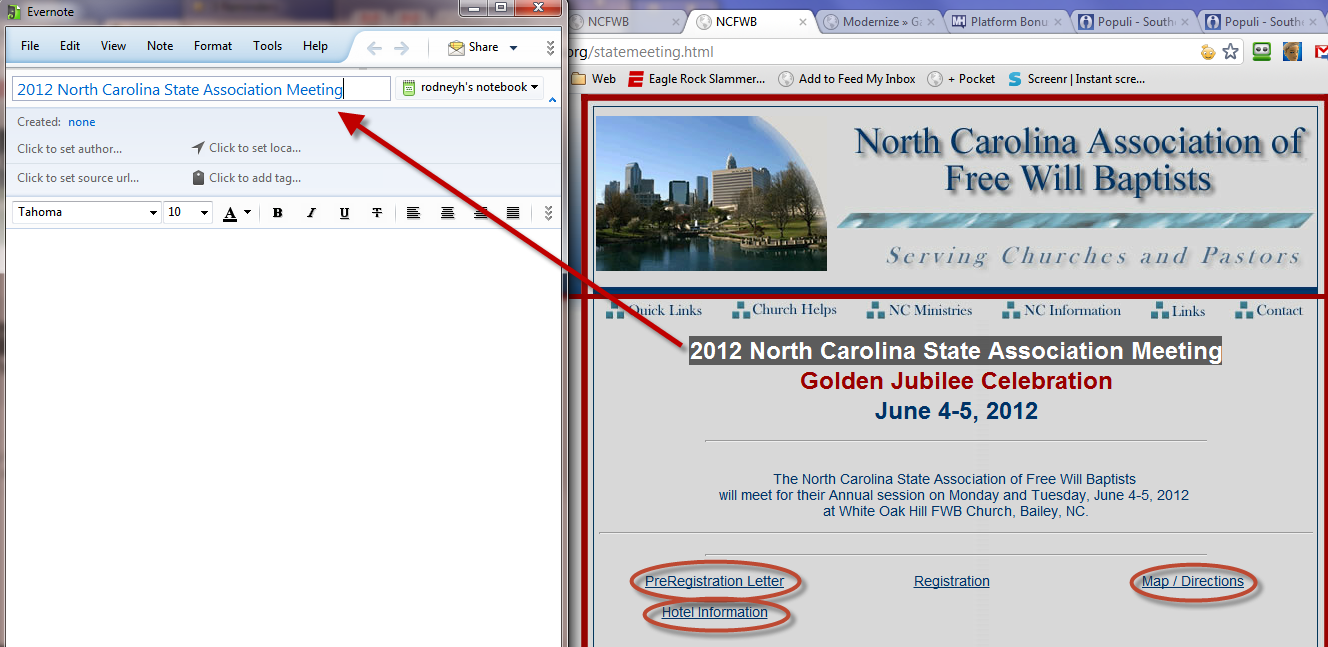Align note text to the left

click(x=413, y=213)
